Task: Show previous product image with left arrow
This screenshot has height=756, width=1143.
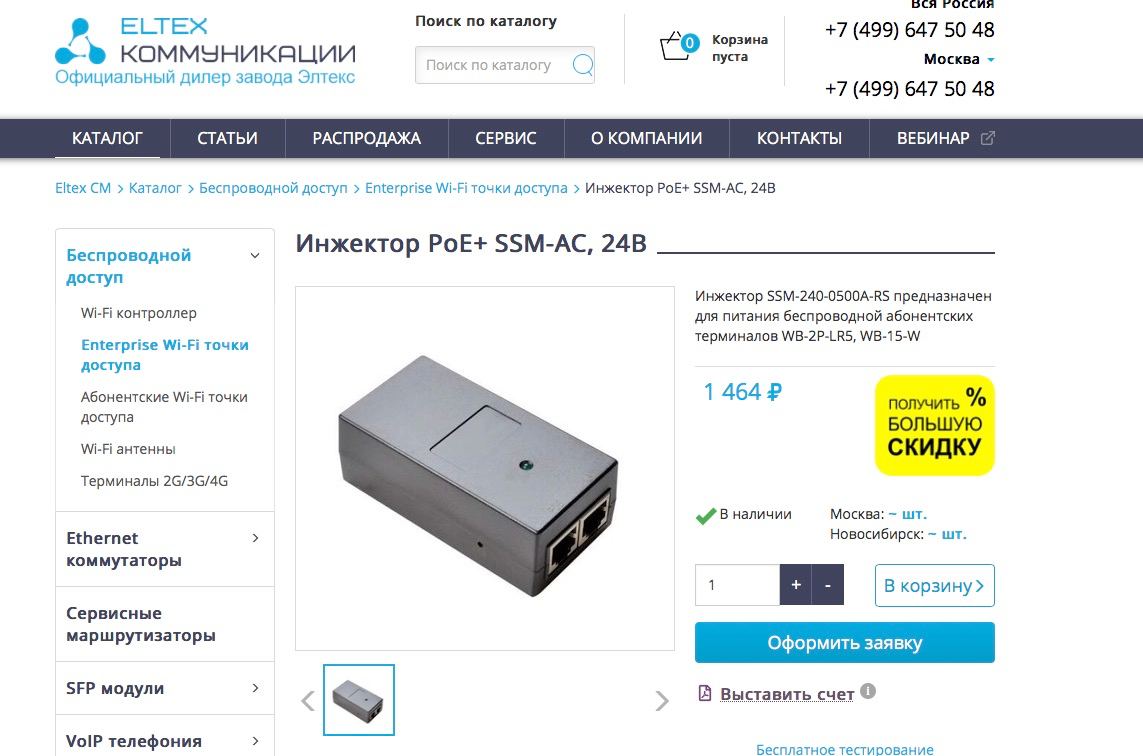Action: [308, 701]
